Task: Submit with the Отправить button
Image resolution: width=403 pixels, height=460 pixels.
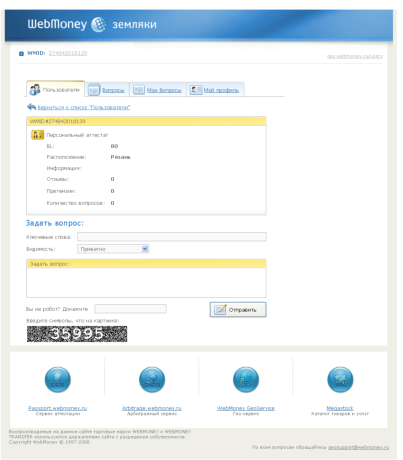Action: (238, 310)
